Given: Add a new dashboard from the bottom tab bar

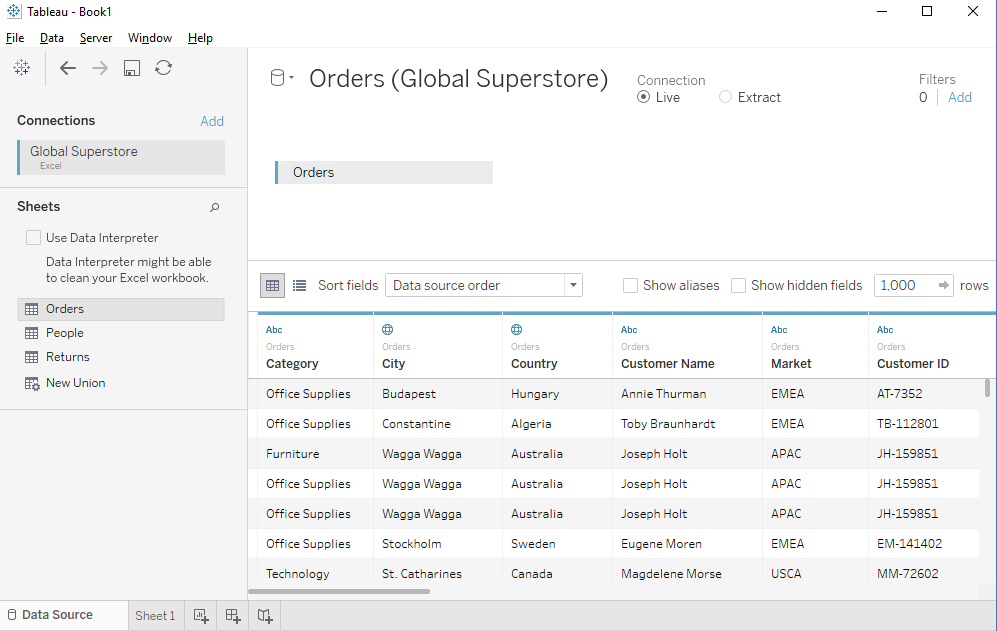Looking at the screenshot, I should pos(233,616).
